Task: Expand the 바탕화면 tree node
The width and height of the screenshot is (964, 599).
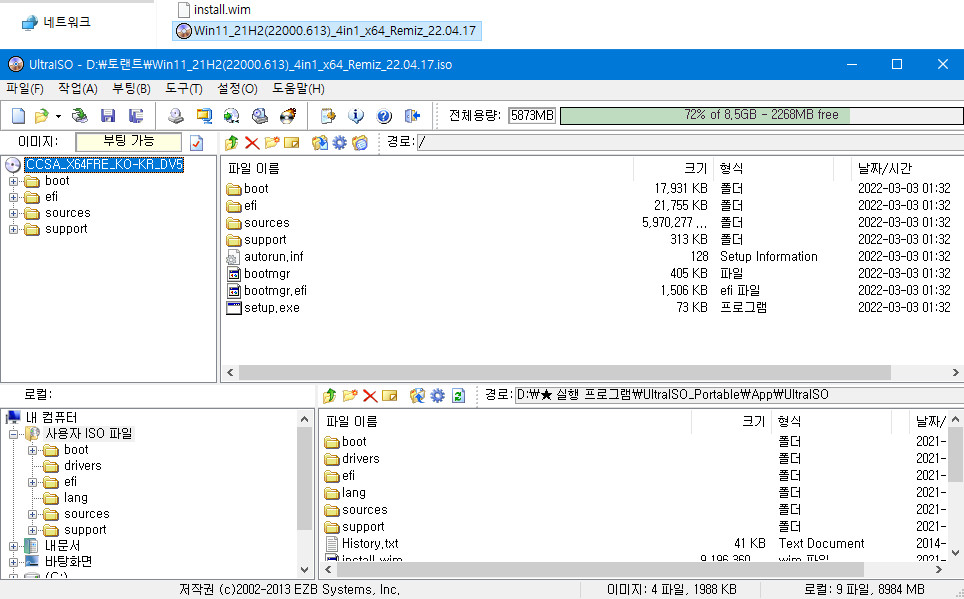Action: (13, 562)
